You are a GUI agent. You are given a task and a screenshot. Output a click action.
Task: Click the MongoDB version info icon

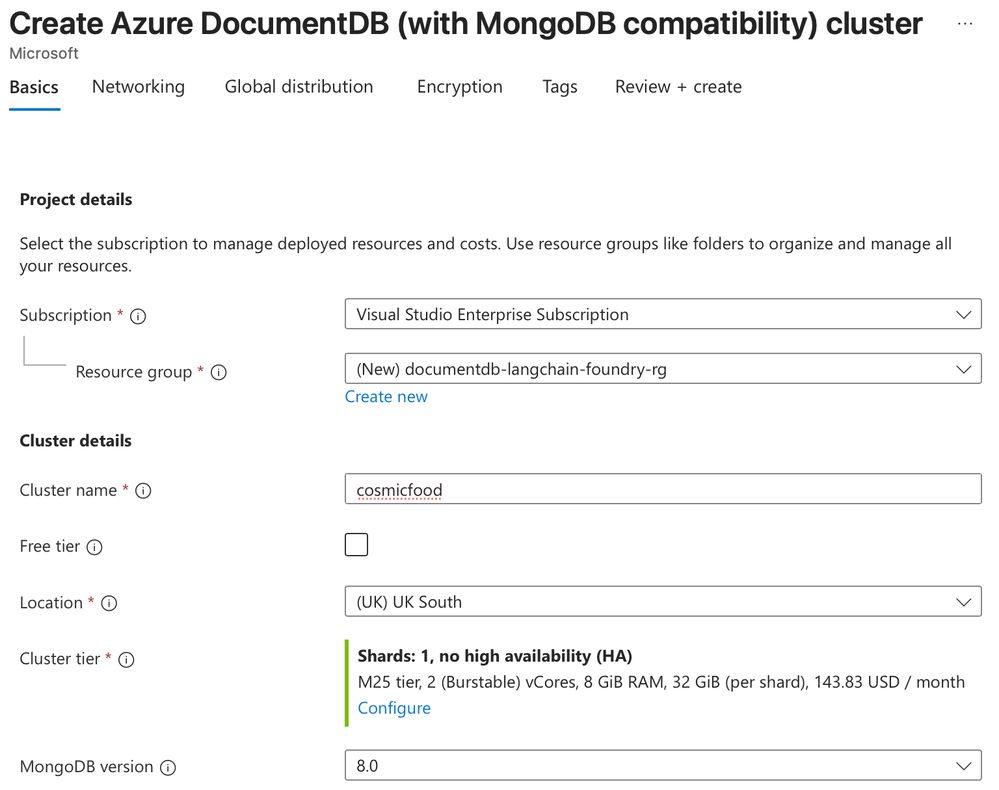pyautogui.click(x=168, y=768)
